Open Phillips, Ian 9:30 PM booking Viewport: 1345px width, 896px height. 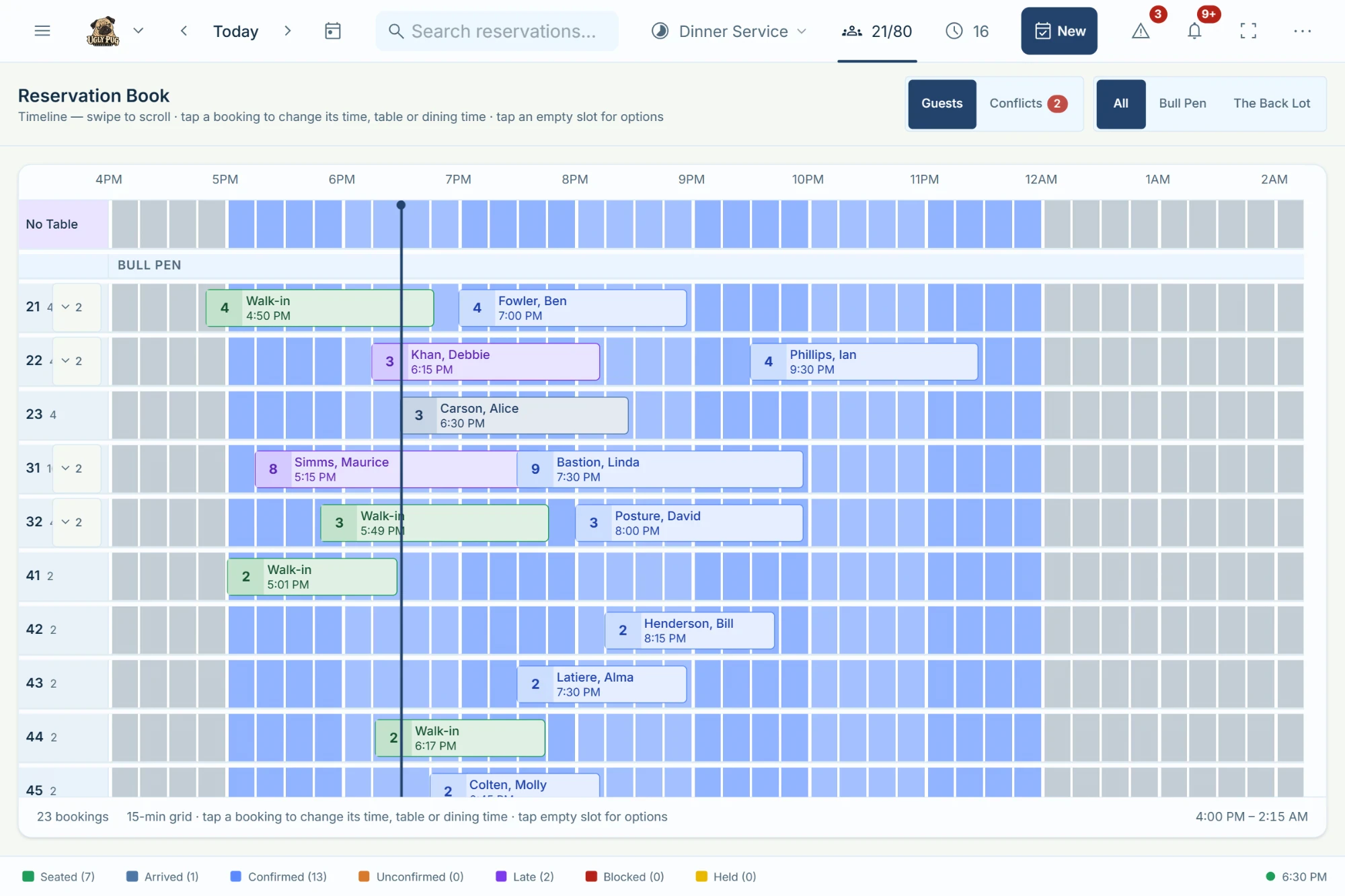864,362
